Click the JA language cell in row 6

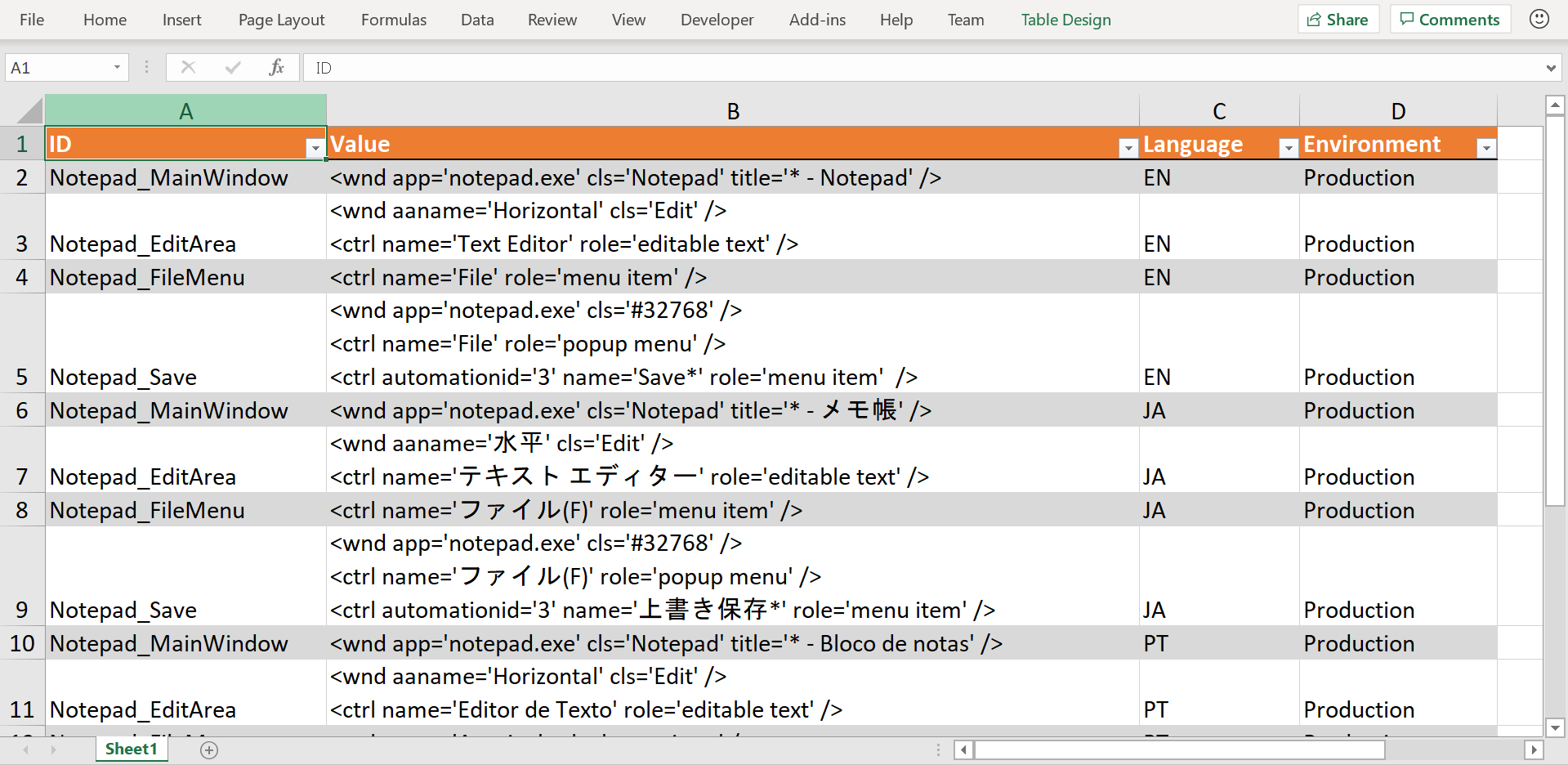tap(1219, 410)
